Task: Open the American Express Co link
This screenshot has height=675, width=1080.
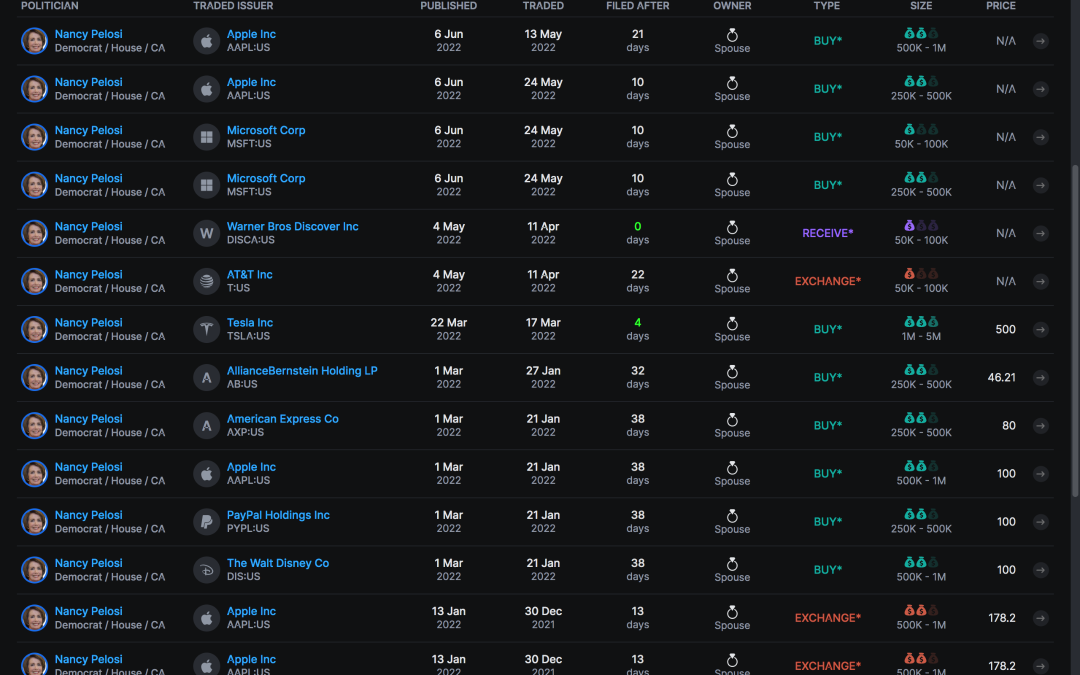Action: point(283,419)
